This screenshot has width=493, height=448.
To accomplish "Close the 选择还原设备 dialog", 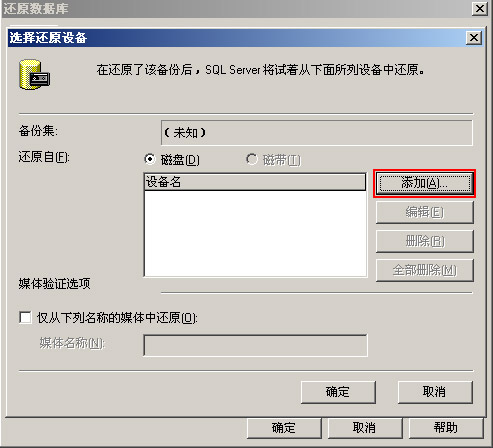I will coord(474,38).
